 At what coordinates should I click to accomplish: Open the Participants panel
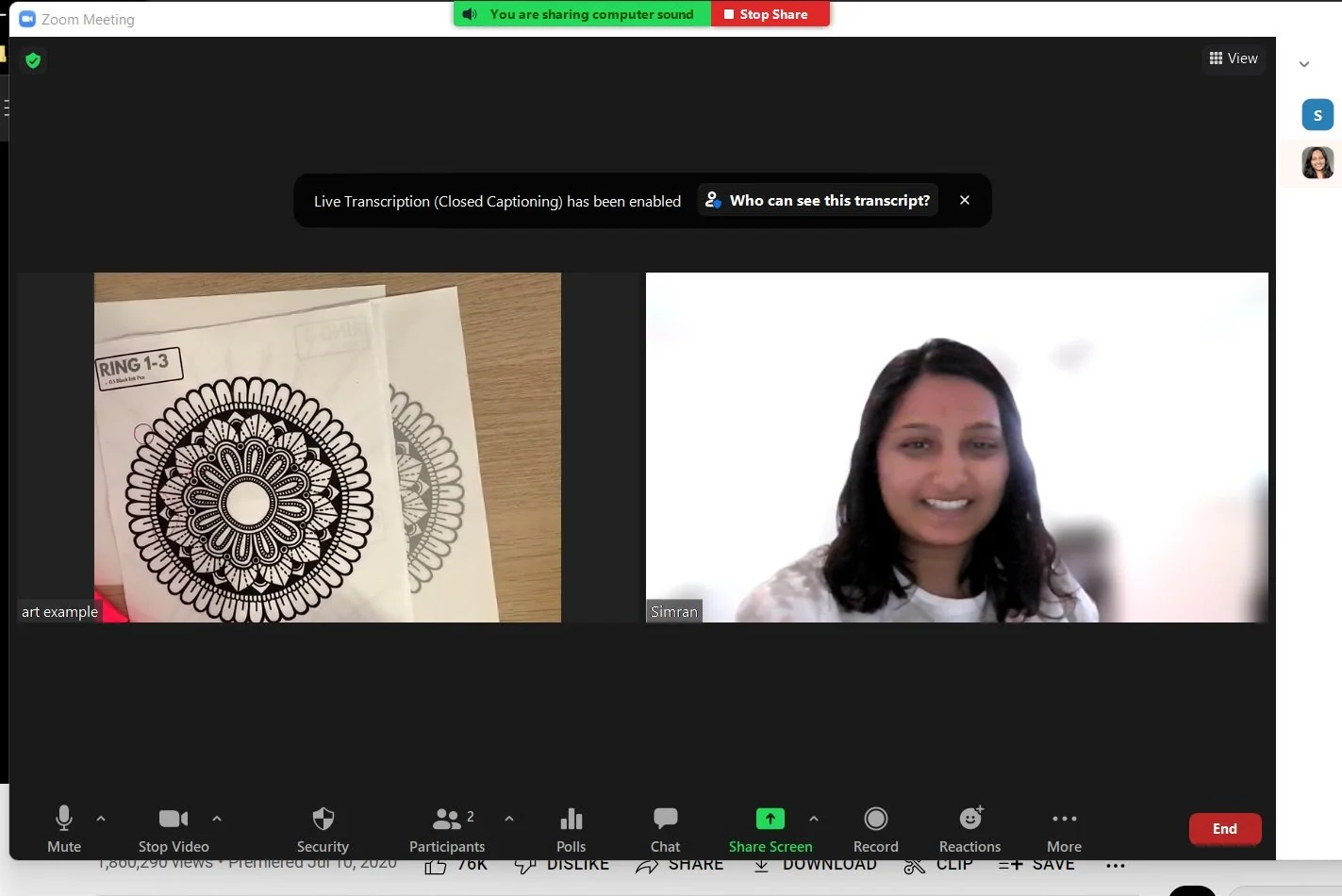[447, 828]
